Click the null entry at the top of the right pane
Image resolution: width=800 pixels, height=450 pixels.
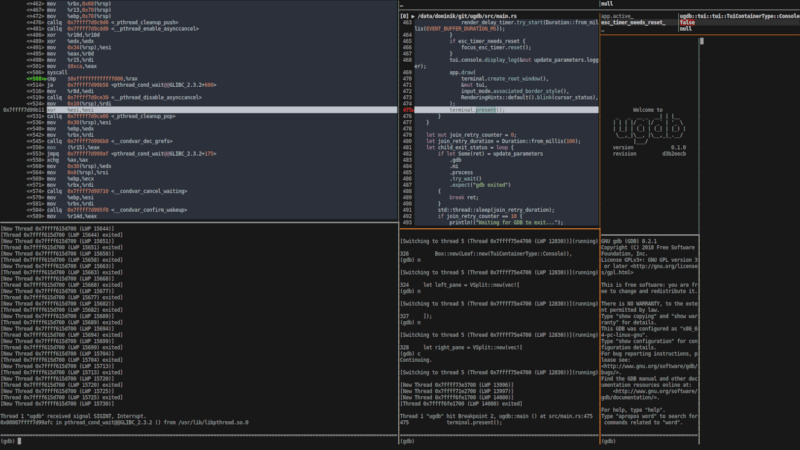[x=607, y=4]
